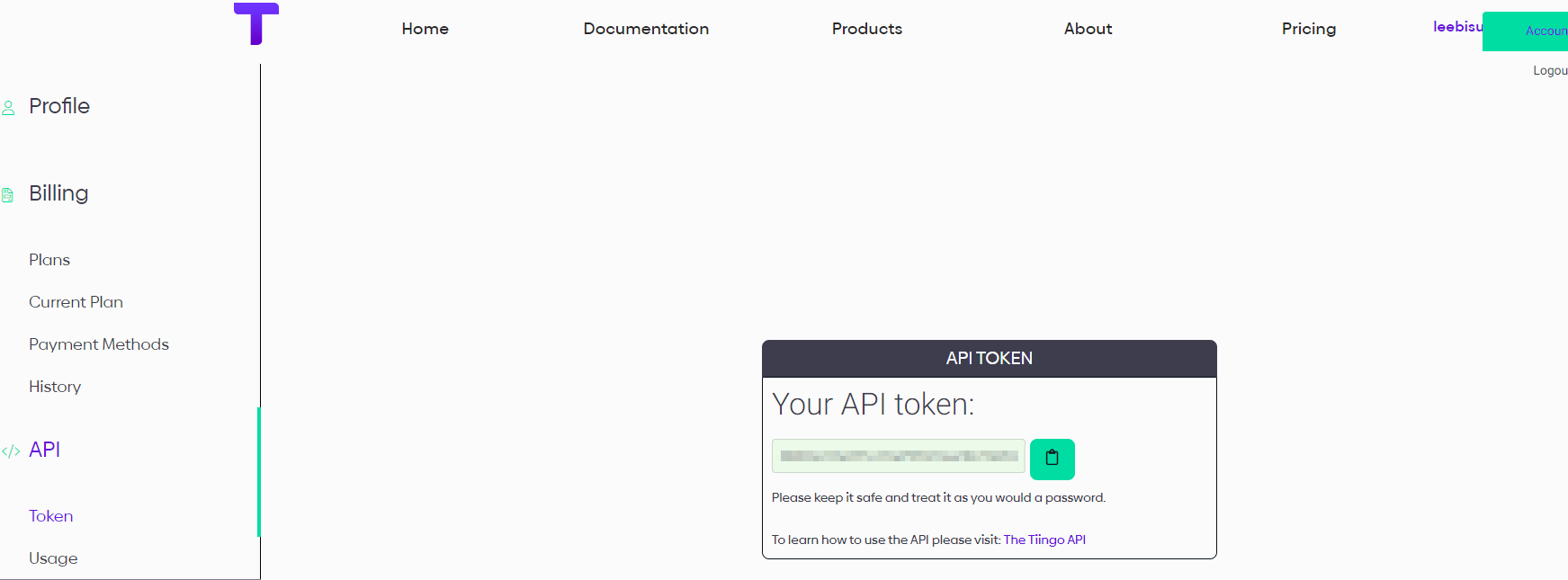This screenshot has width=1568, height=580.
Task: Open the Profile section in sidebar
Action: pyautogui.click(x=59, y=106)
